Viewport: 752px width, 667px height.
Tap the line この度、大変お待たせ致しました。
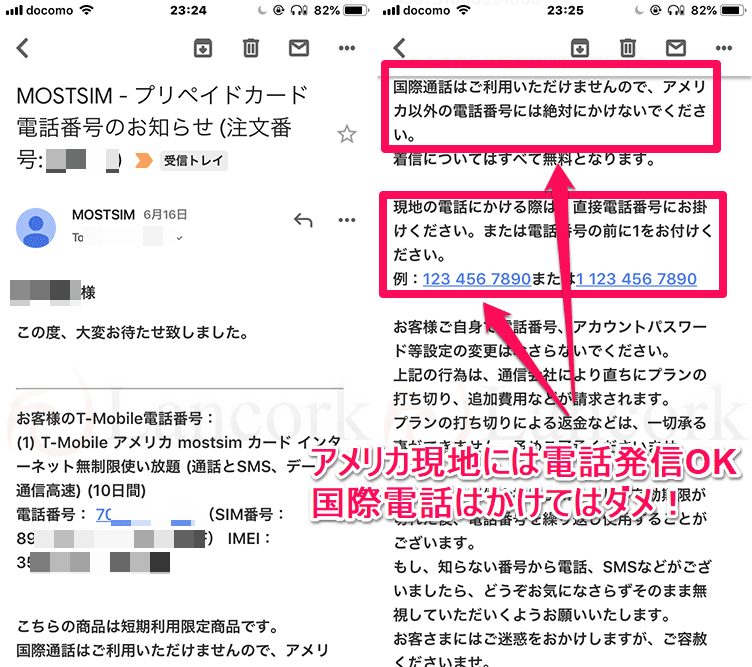pyautogui.click(x=133, y=332)
